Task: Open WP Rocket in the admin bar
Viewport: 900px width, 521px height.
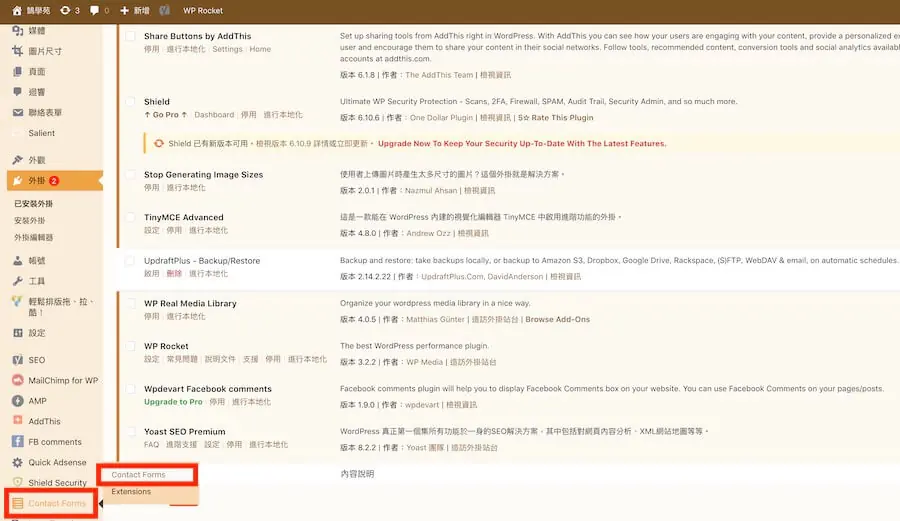Action: coord(203,10)
